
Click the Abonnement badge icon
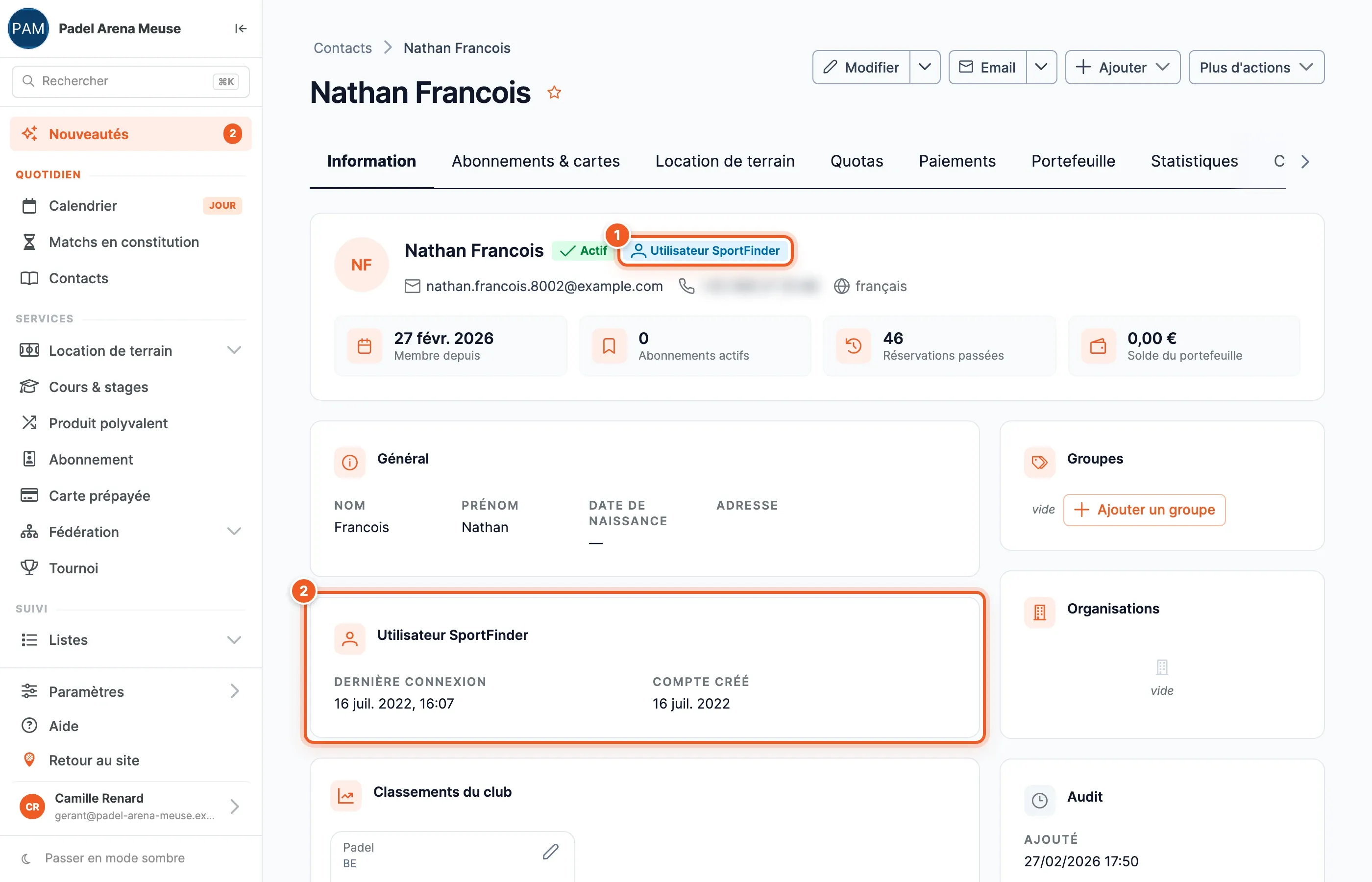(x=29, y=459)
